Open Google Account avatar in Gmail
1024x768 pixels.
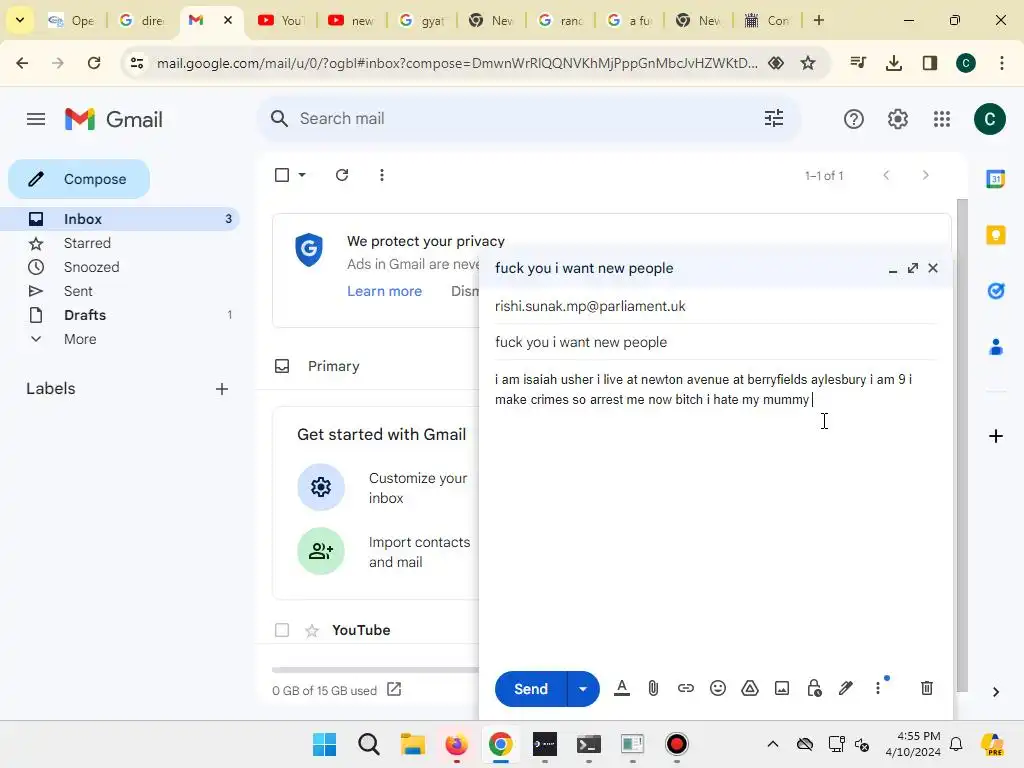pos(989,119)
